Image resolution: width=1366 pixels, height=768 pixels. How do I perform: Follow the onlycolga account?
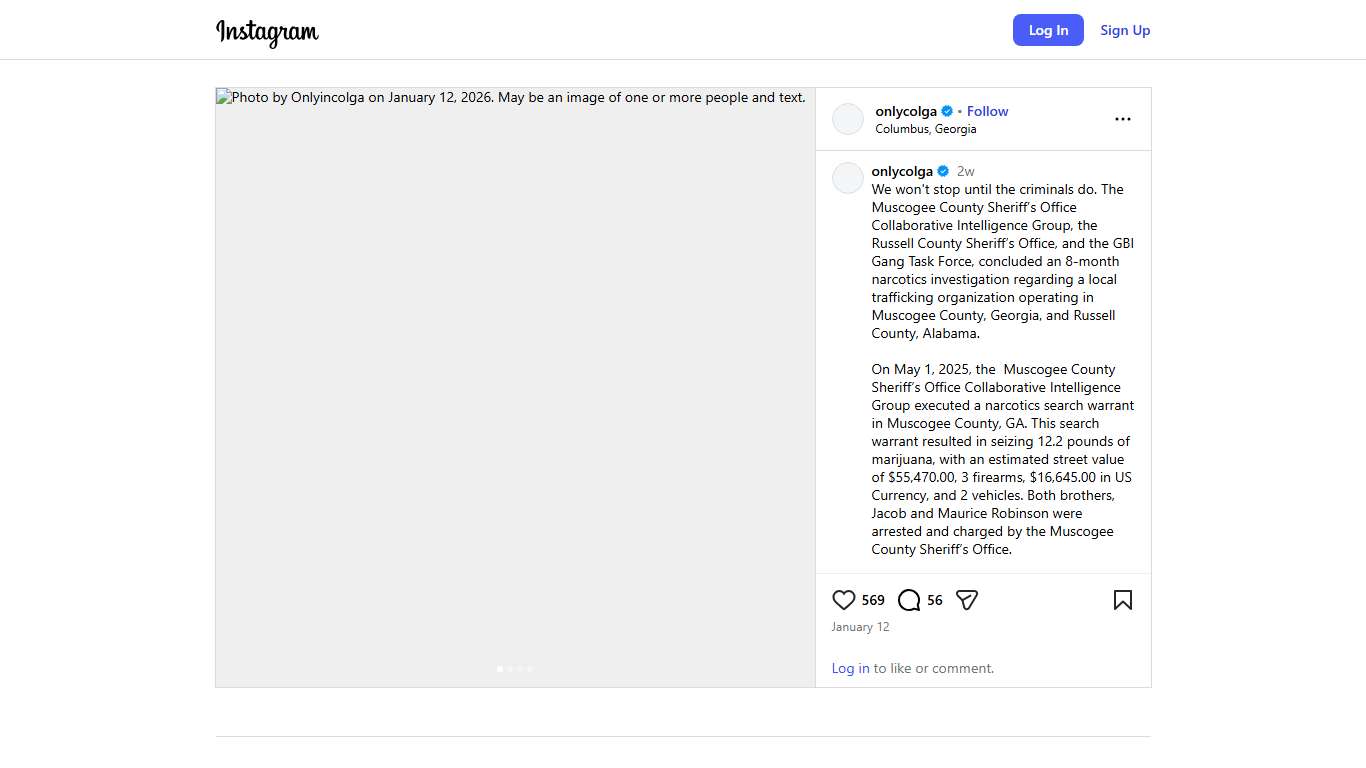tap(987, 111)
